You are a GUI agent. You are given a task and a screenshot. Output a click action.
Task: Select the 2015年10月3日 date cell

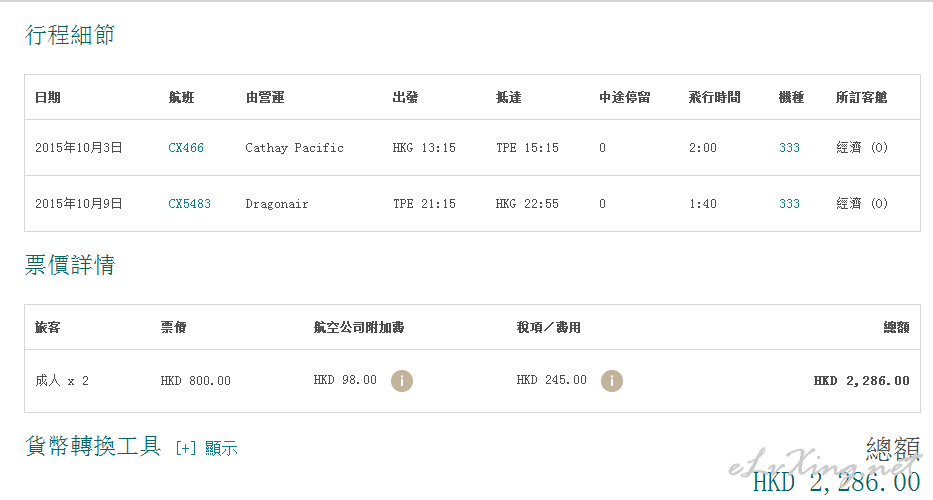pos(79,148)
